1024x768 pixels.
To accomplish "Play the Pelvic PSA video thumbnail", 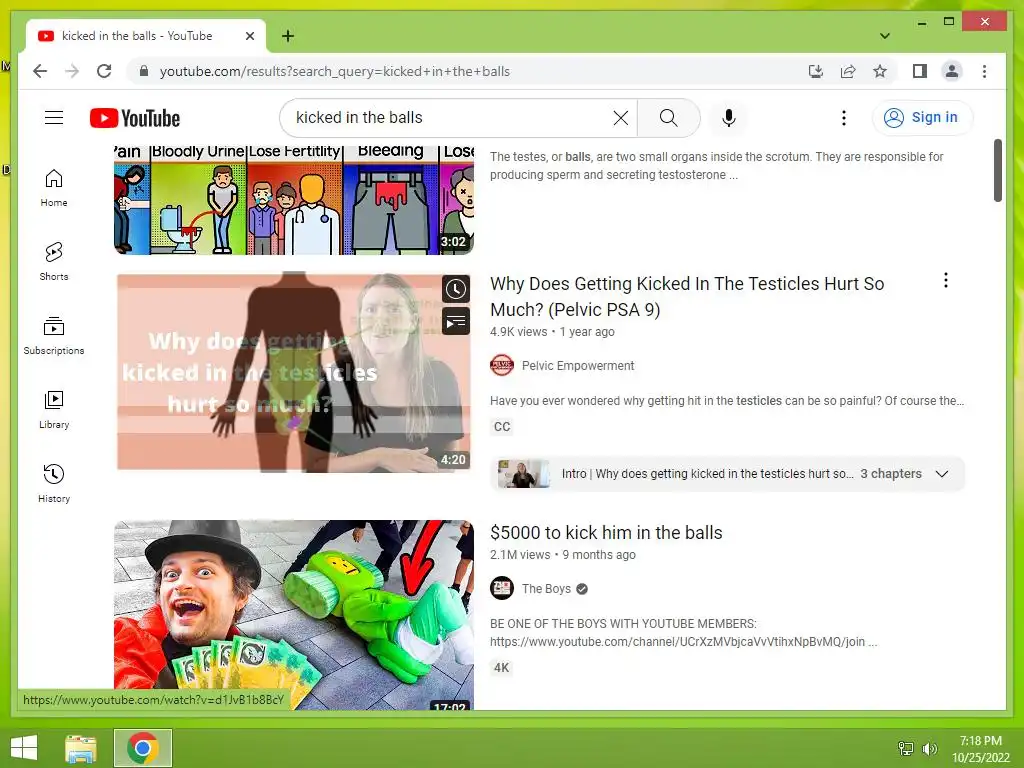I will coord(294,372).
